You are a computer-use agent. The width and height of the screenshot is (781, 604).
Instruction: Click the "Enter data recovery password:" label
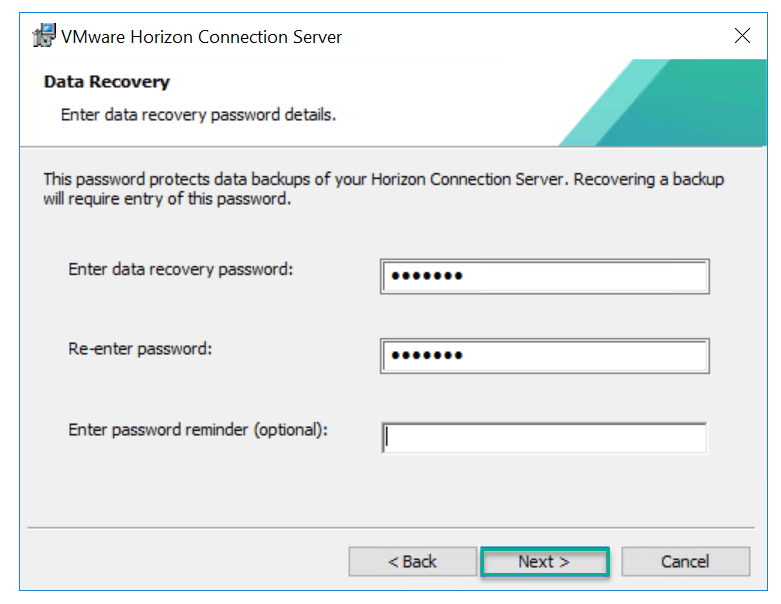coord(181,269)
